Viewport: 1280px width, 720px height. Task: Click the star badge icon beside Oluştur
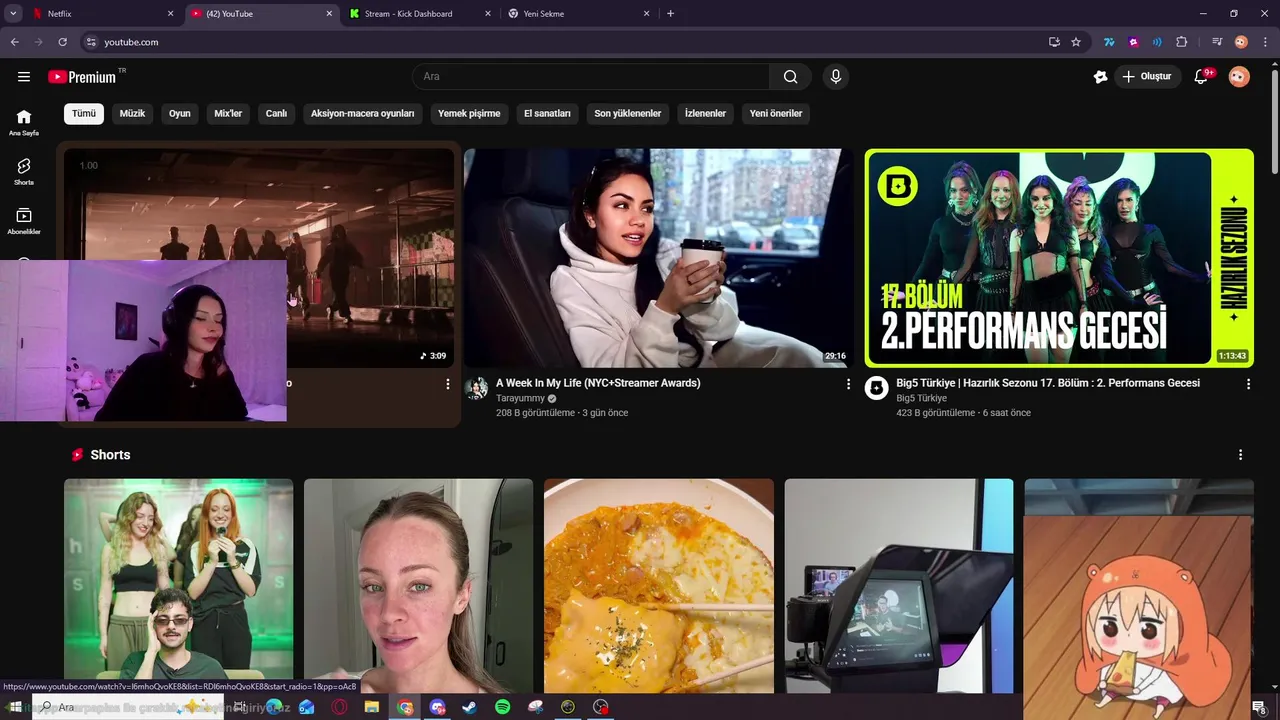(x=1101, y=77)
